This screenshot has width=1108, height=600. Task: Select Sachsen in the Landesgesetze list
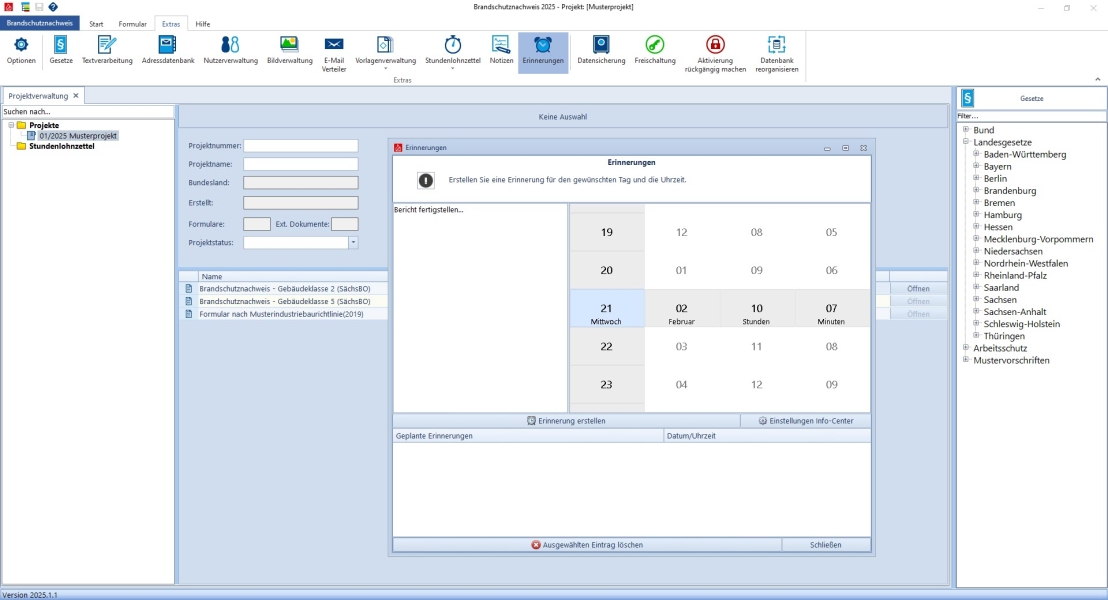click(1000, 300)
